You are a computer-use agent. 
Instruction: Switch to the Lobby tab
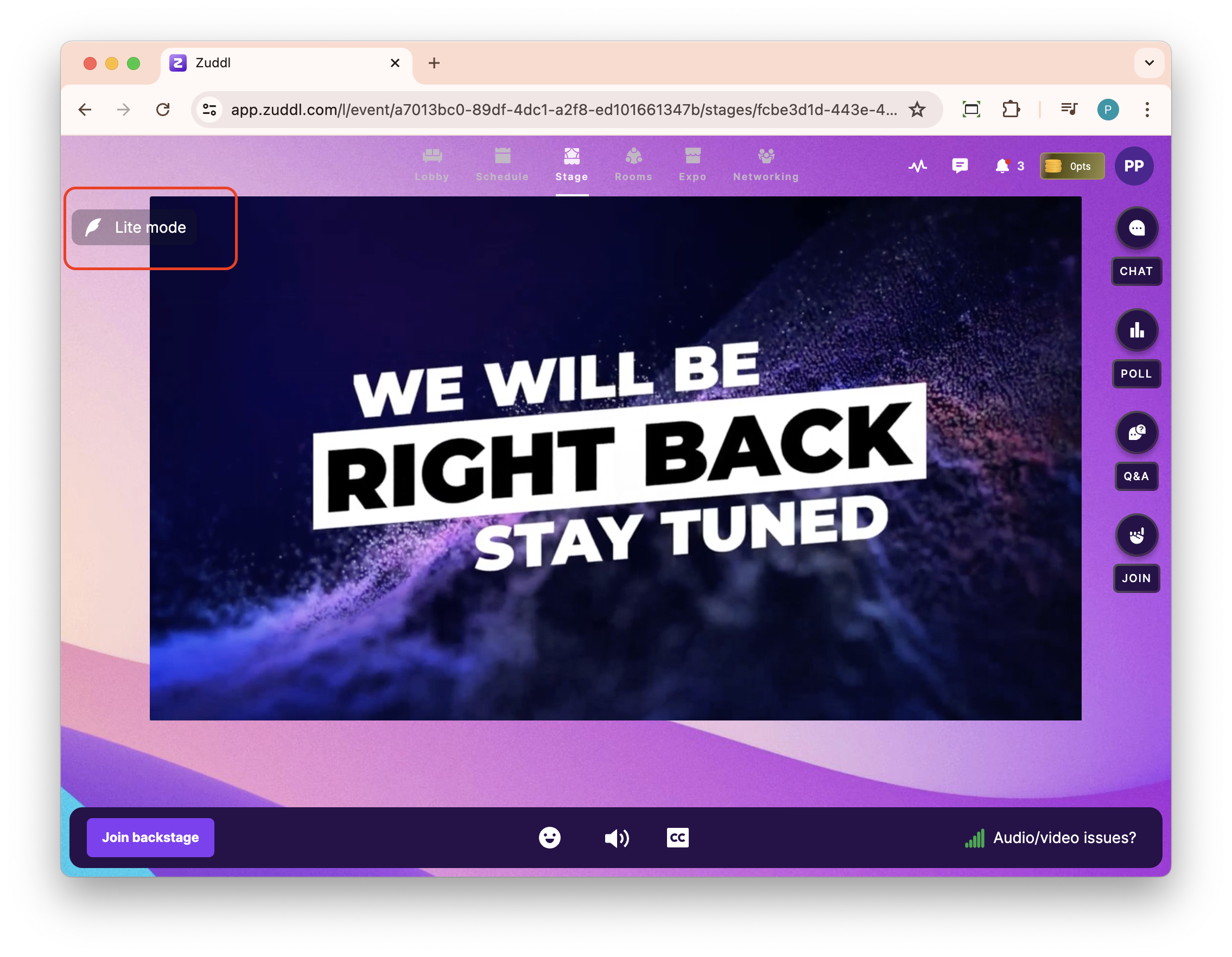click(x=432, y=165)
